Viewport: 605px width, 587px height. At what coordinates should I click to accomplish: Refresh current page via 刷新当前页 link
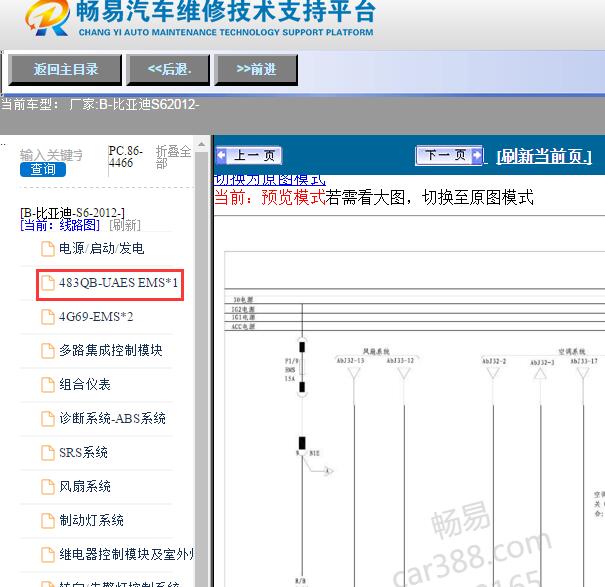544,156
